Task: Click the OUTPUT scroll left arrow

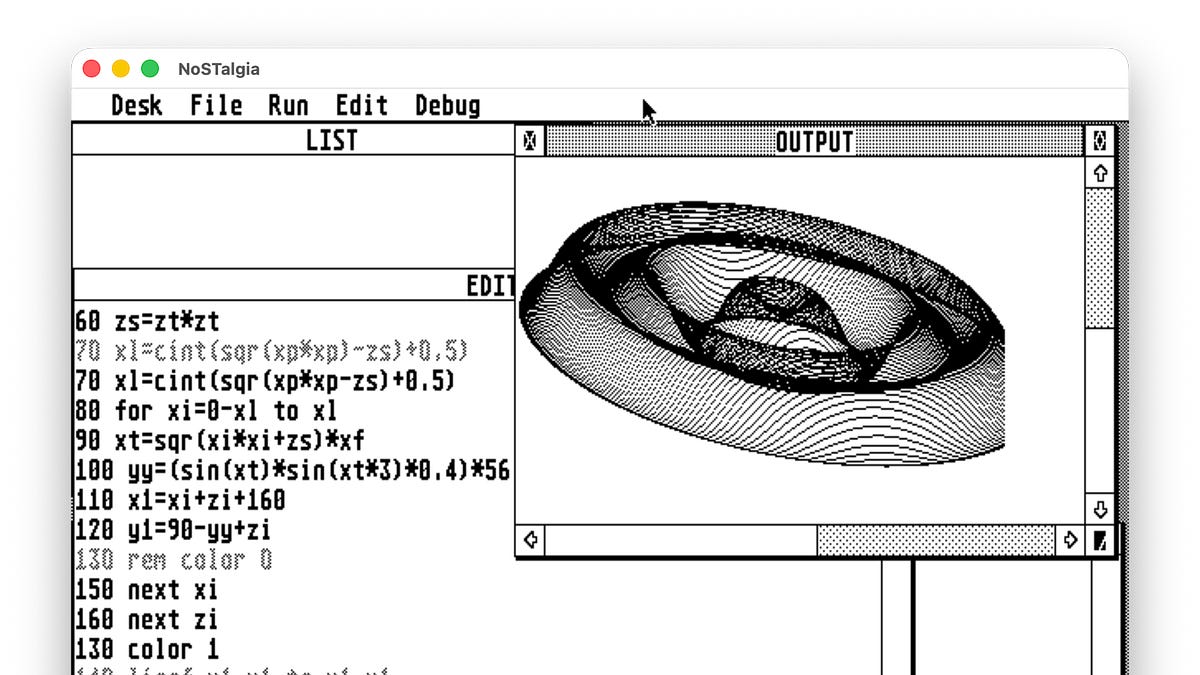Action: [531, 541]
